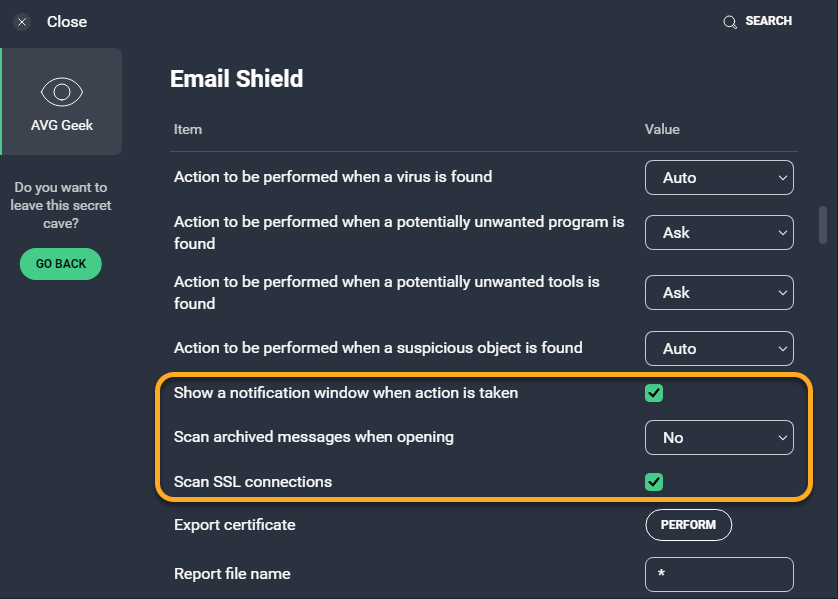This screenshot has width=838, height=599.
Task: Click the Report file name field
Action: click(x=719, y=575)
